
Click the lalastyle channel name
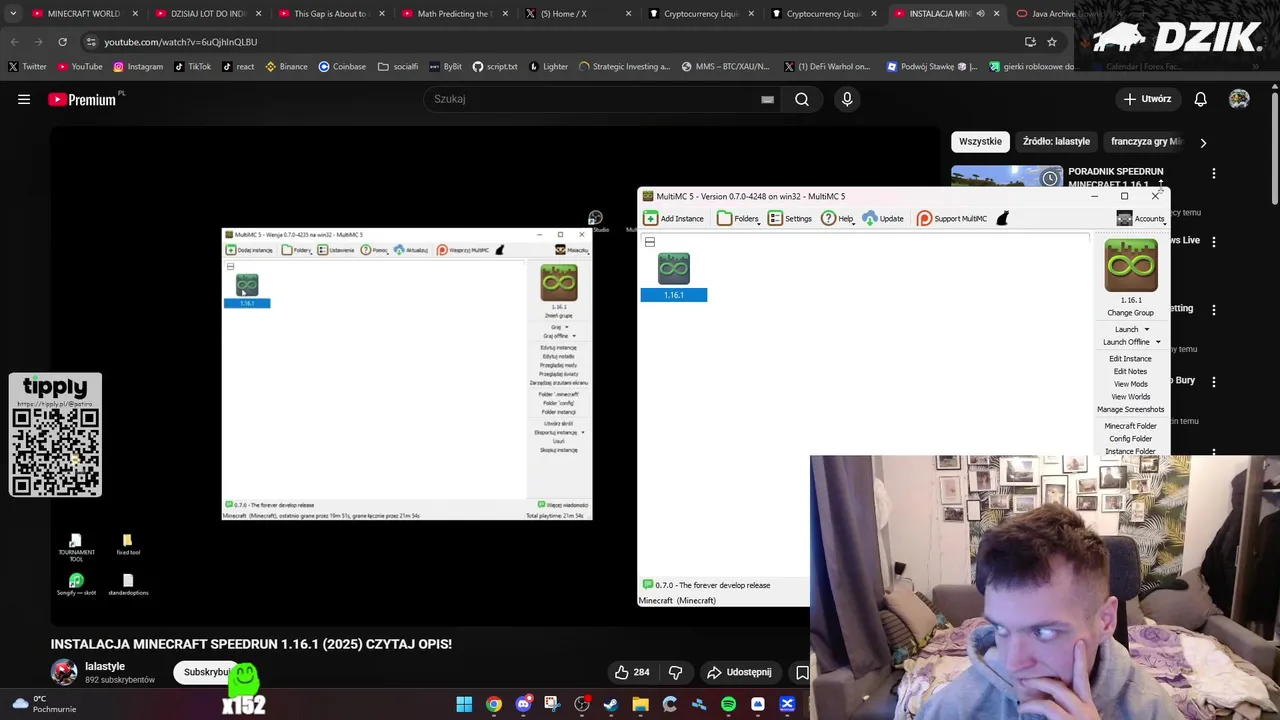pos(105,666)
